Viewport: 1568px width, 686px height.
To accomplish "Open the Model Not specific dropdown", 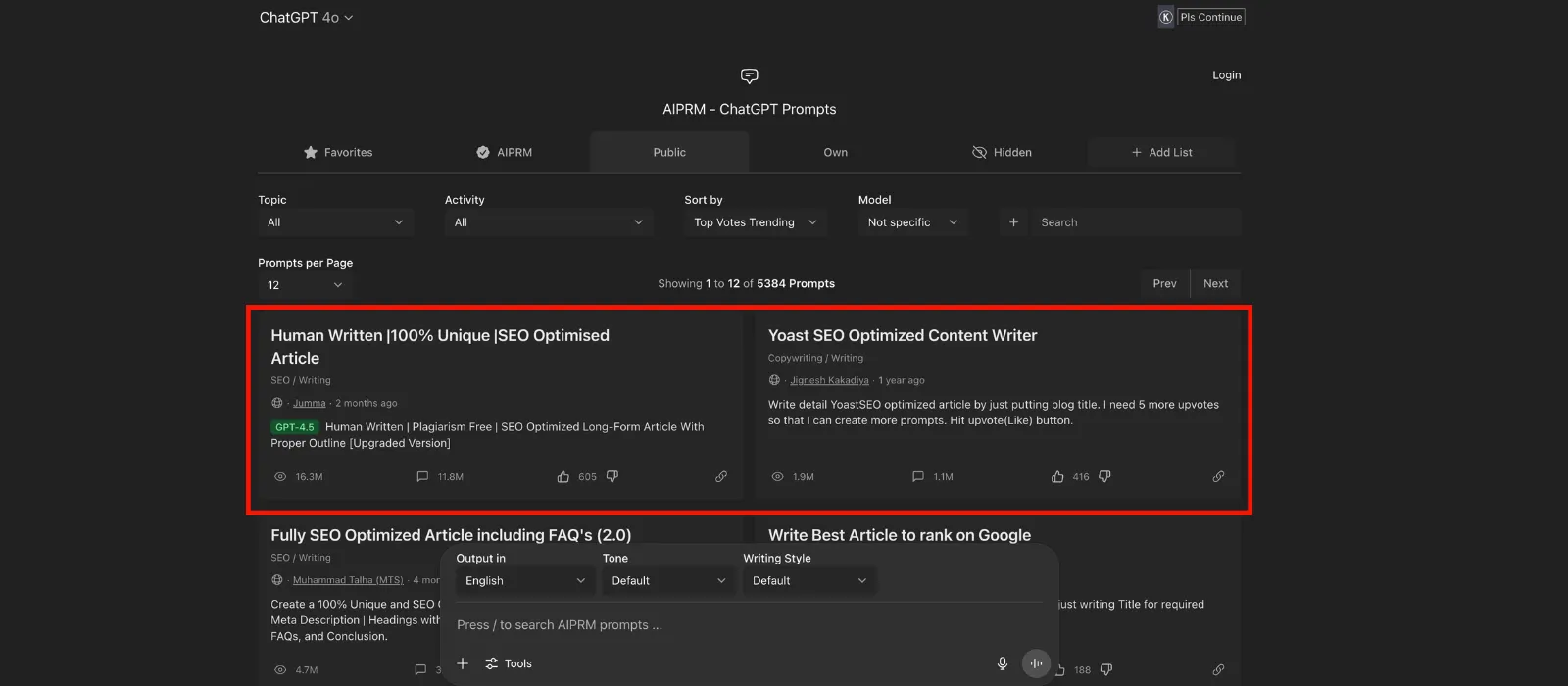I will coord(912,222).
